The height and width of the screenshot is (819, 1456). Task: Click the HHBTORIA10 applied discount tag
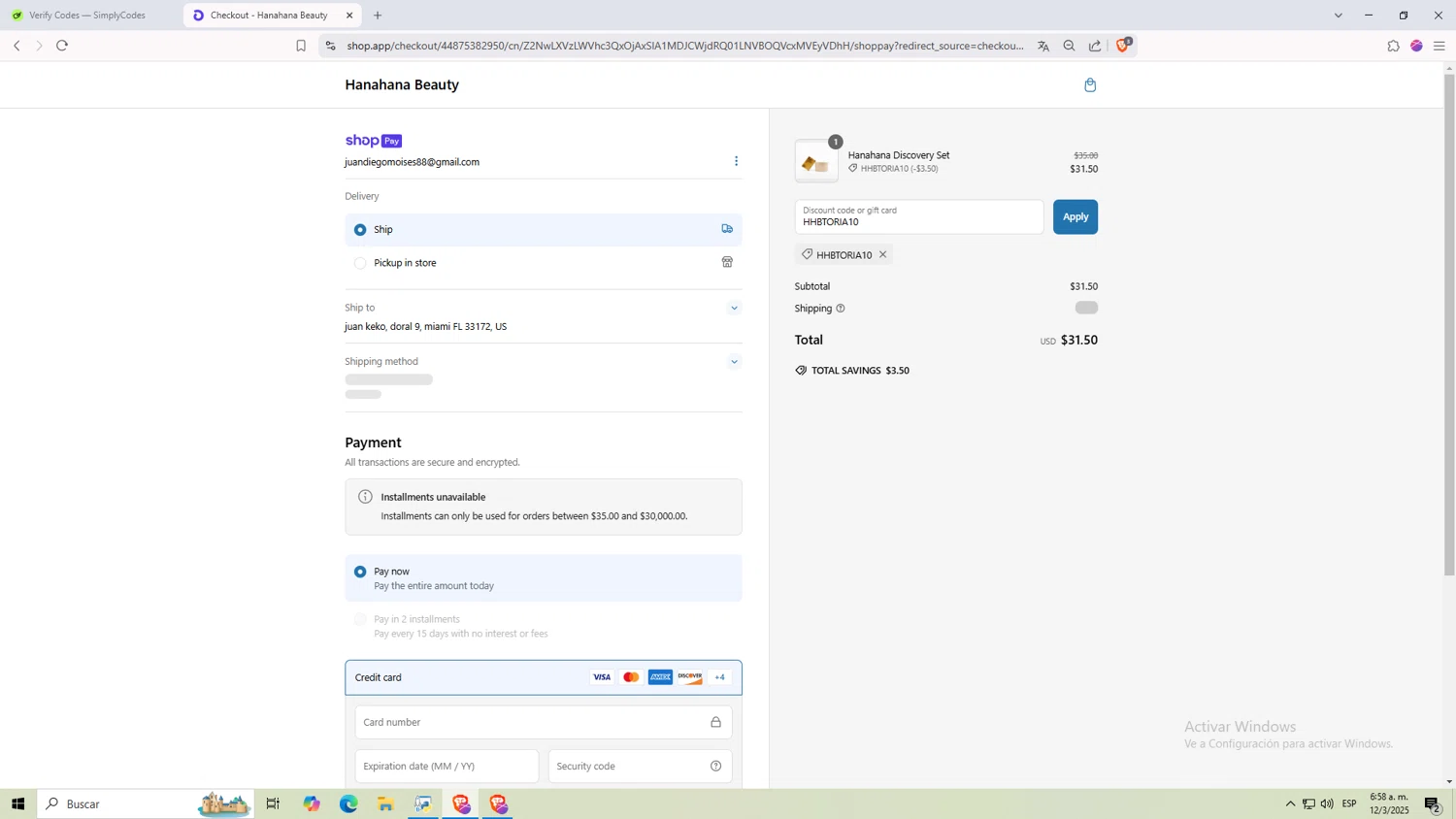[x=844, y=255]
